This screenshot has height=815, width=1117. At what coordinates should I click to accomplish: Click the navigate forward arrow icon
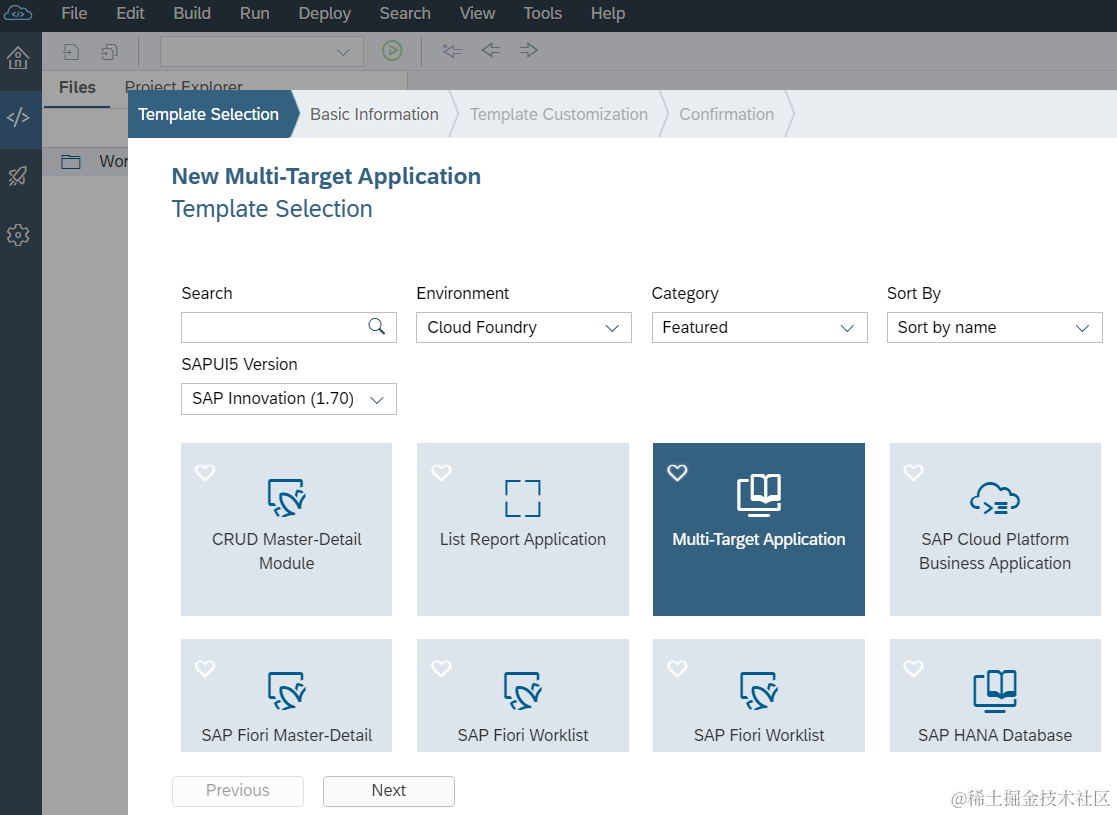point(529,50)
